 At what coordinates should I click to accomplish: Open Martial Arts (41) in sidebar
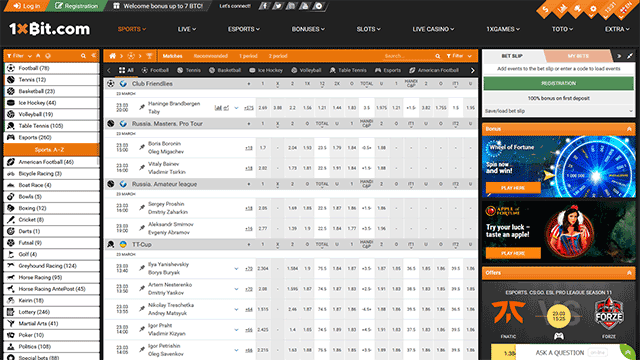tap(51, 323)
